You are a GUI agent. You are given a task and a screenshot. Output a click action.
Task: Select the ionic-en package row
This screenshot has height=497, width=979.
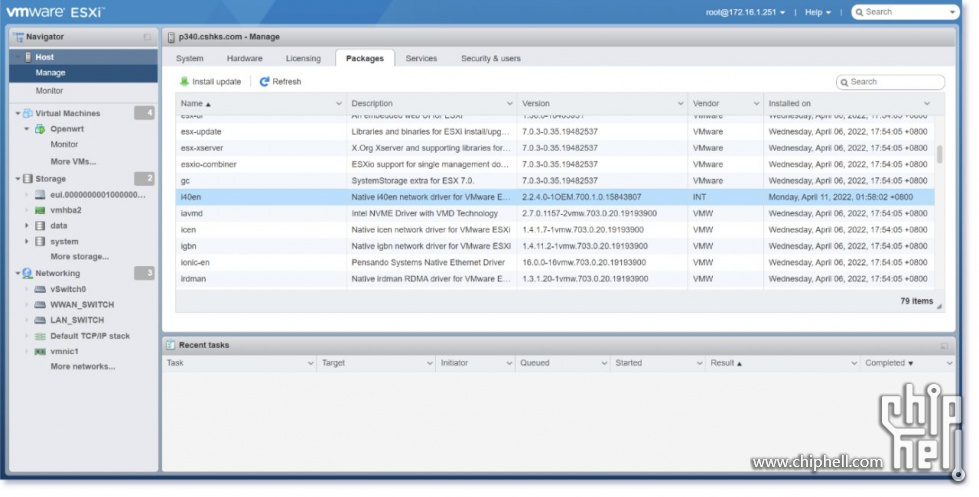[555, 263]
